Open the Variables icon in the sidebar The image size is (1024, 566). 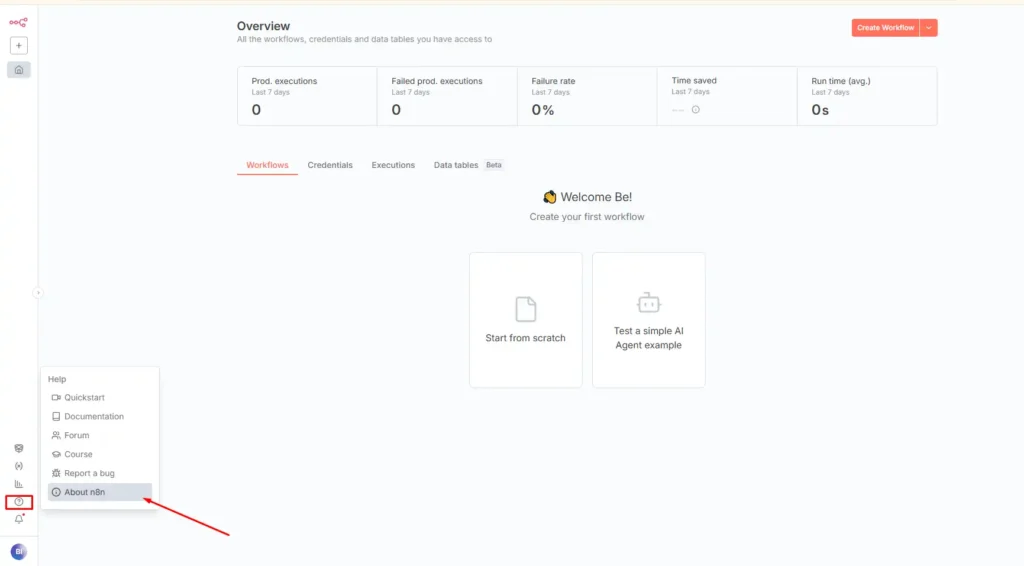click(x=19, y=466)
